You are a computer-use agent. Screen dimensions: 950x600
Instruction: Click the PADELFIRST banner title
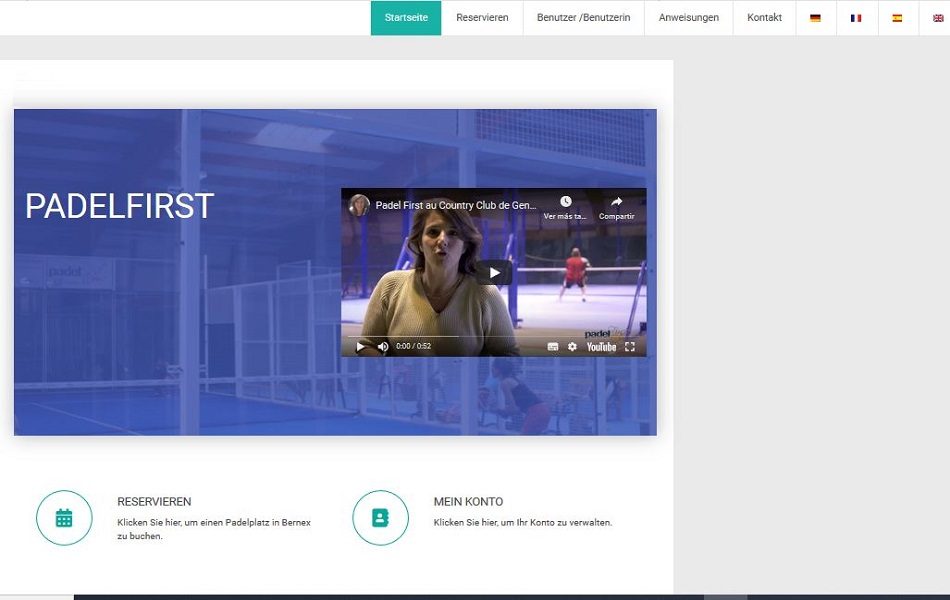[x=119, y=206]
